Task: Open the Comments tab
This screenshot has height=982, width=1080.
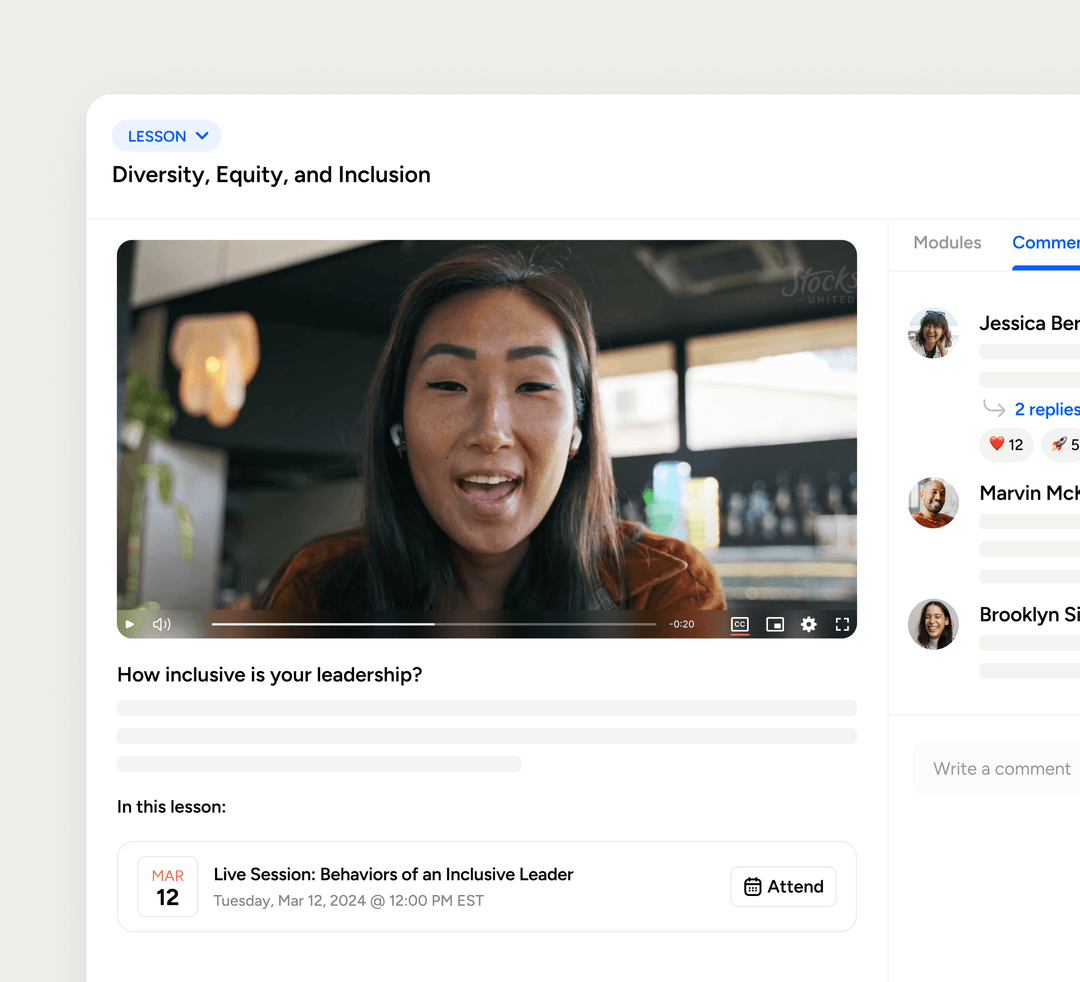Action: pos(1046,242)
